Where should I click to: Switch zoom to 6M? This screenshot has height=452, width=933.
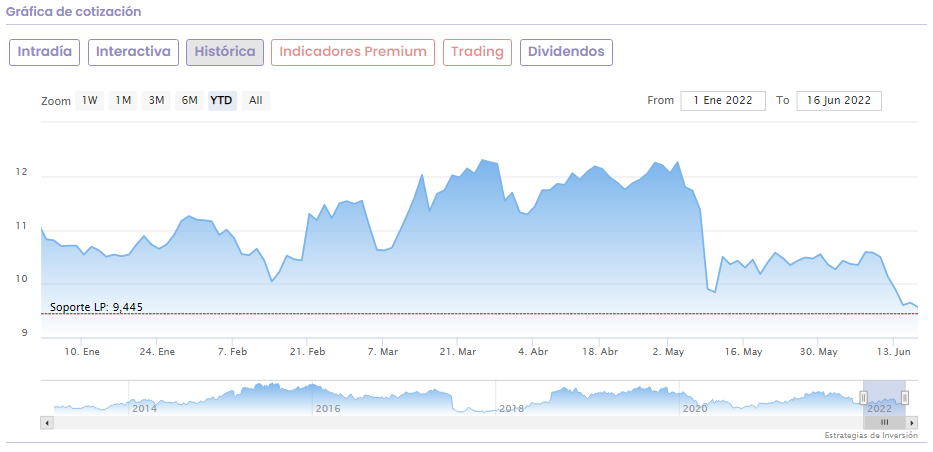coord(189,100)
